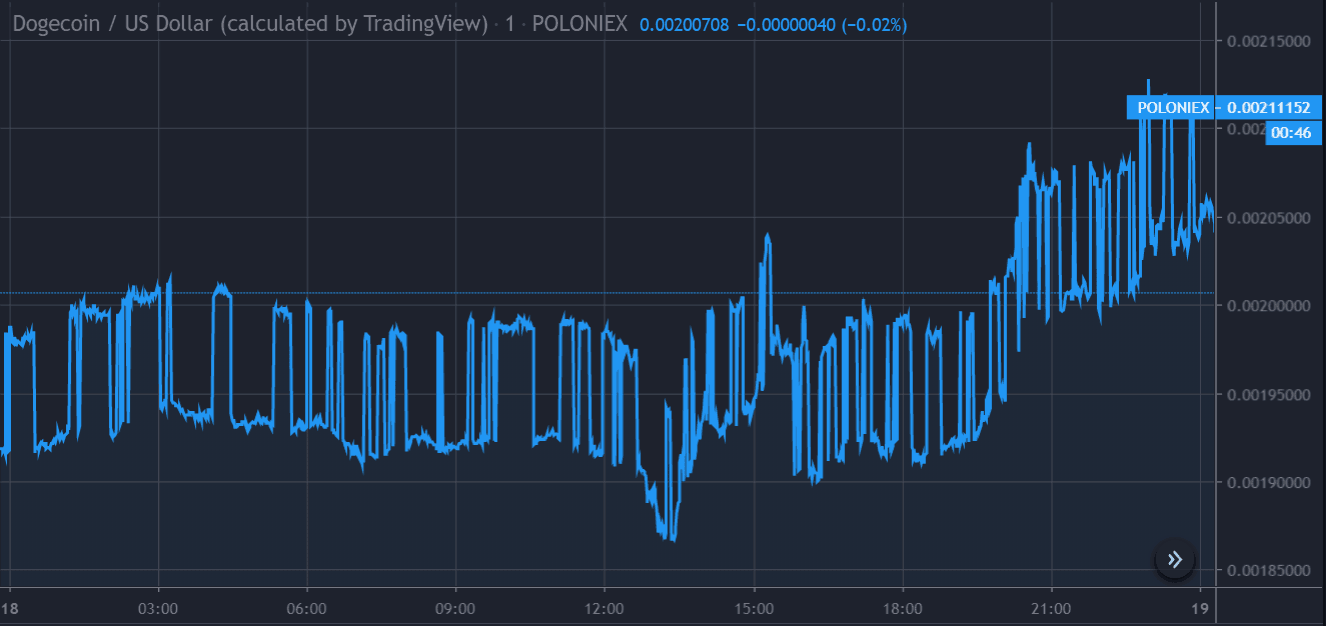Image resolution: width=1326 pixels, height=626 pixels.
Task: Click the interval value 1 in the header
Action: pyautogui.click(x=510, y=24)
